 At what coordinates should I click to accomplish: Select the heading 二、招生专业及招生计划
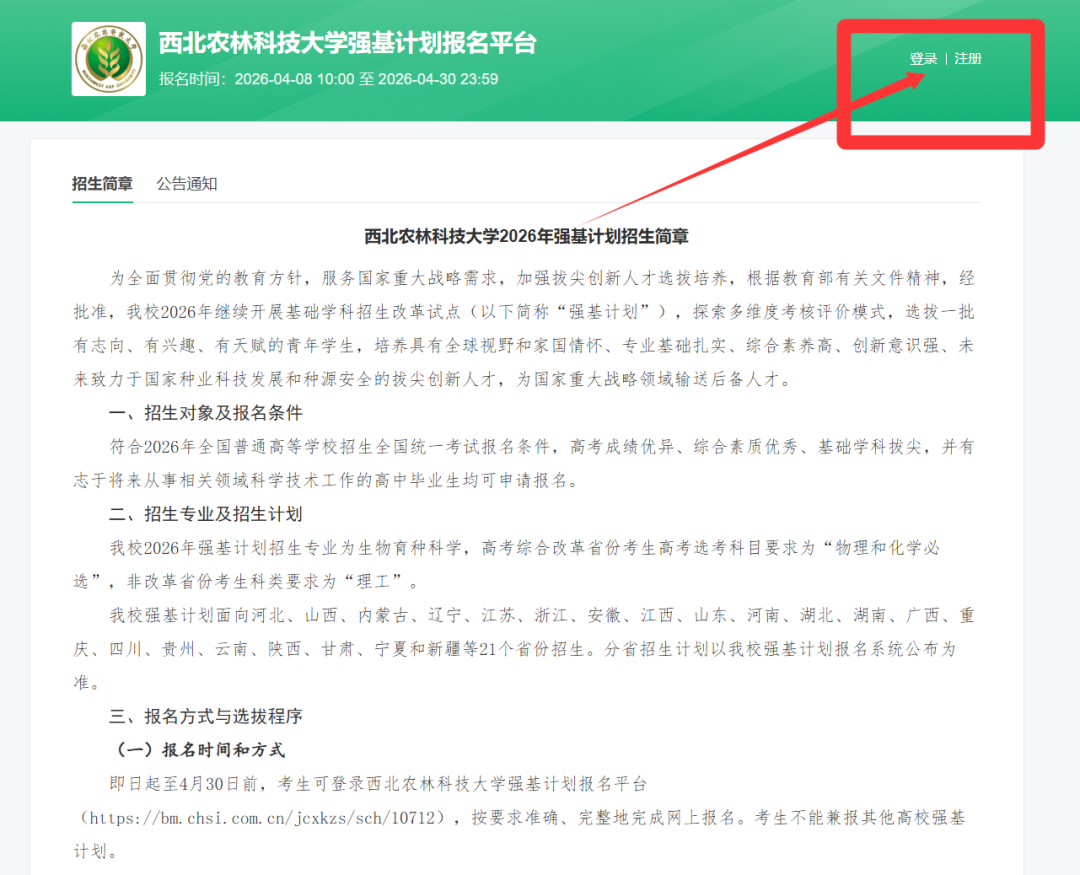point(206,514)
